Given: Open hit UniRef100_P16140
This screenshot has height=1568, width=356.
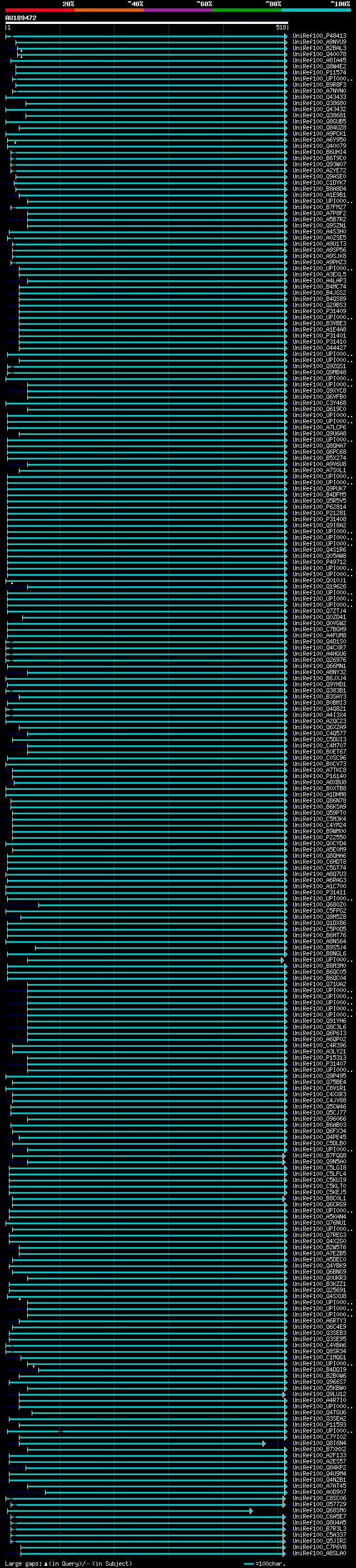Looking at the screenshot, I should (319, 776).
